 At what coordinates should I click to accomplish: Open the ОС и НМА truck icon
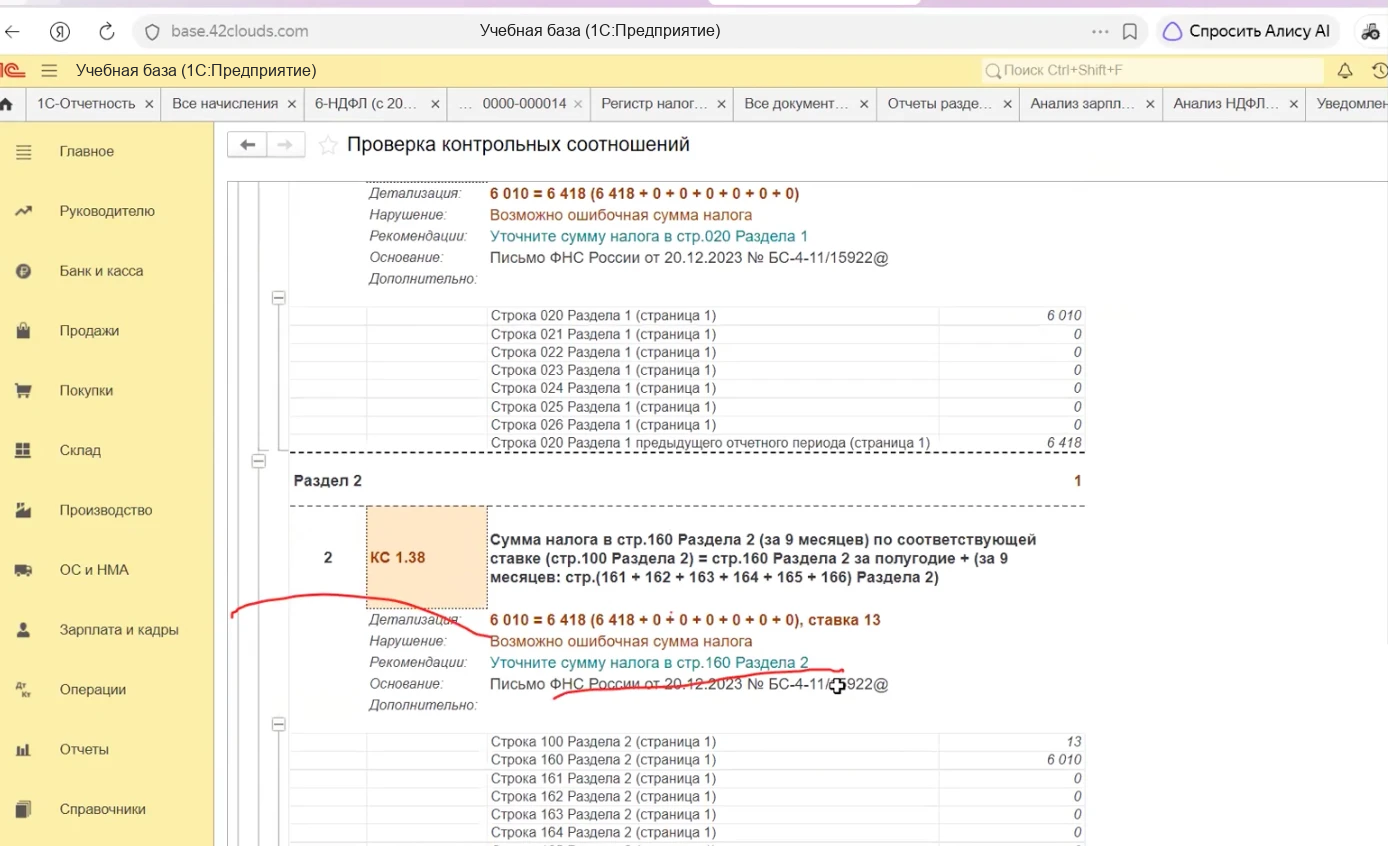pyautogui.click(x=24, y=570)
